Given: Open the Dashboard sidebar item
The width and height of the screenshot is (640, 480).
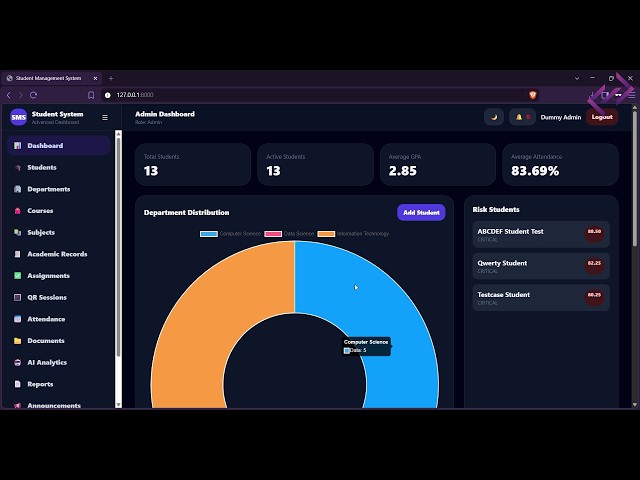Looking at the screenshot, I should [58, 146].
